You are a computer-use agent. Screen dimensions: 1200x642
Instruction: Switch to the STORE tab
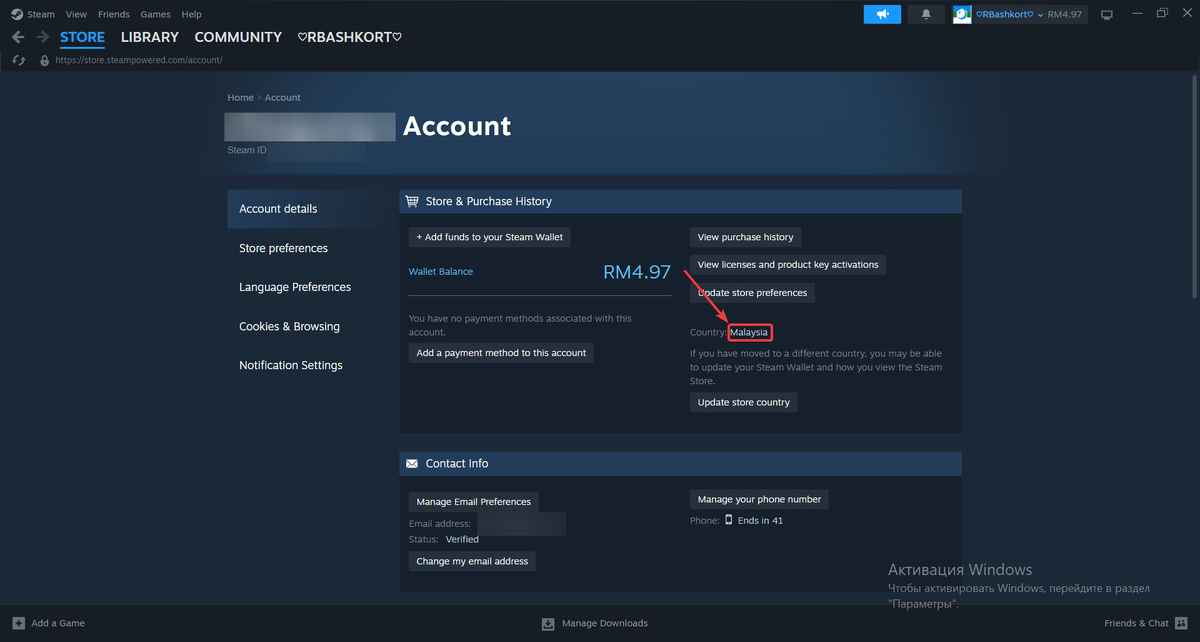click(82, 37)
